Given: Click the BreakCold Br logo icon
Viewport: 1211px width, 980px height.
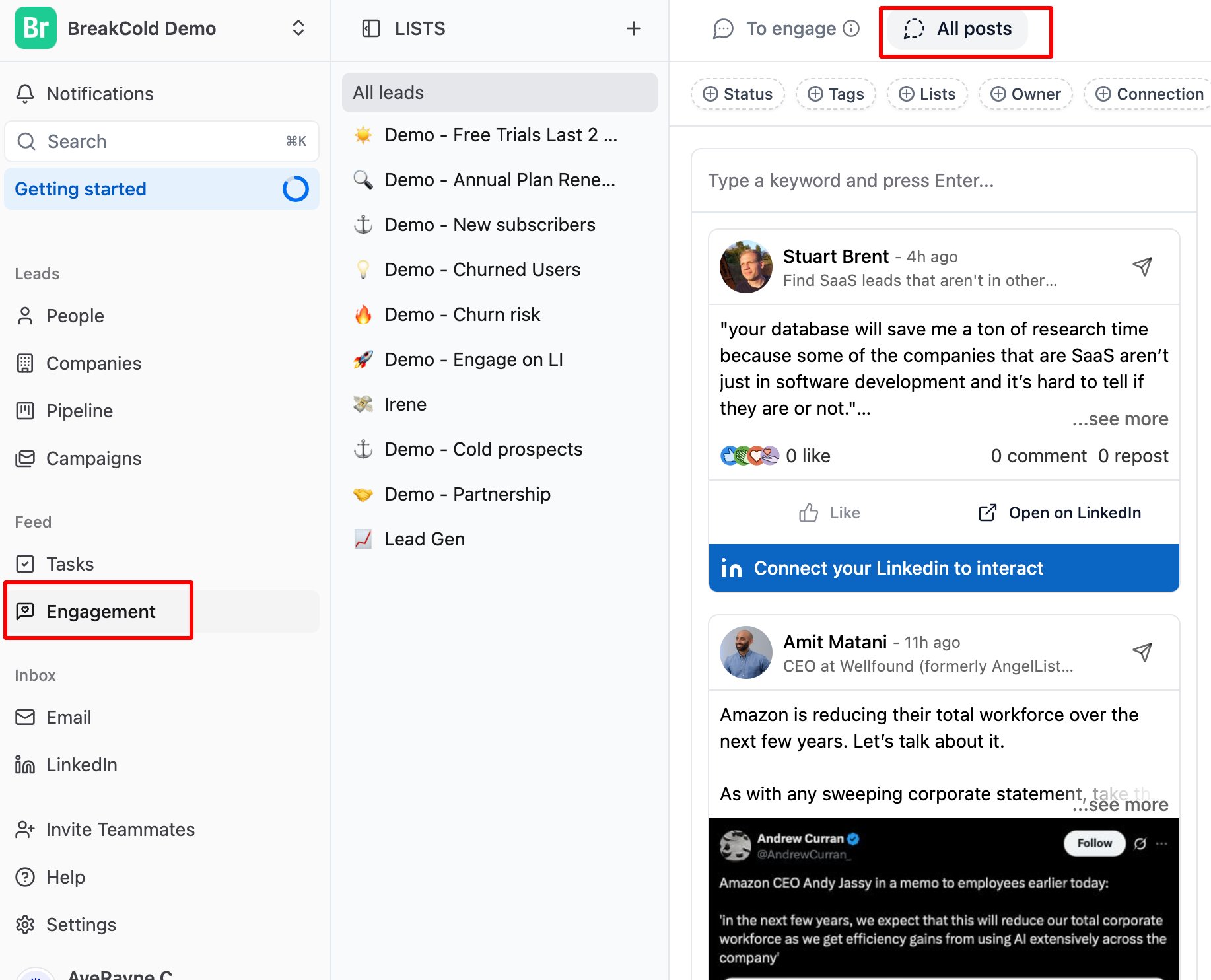Looking at the screenshot, I should [x=36, y=28].
